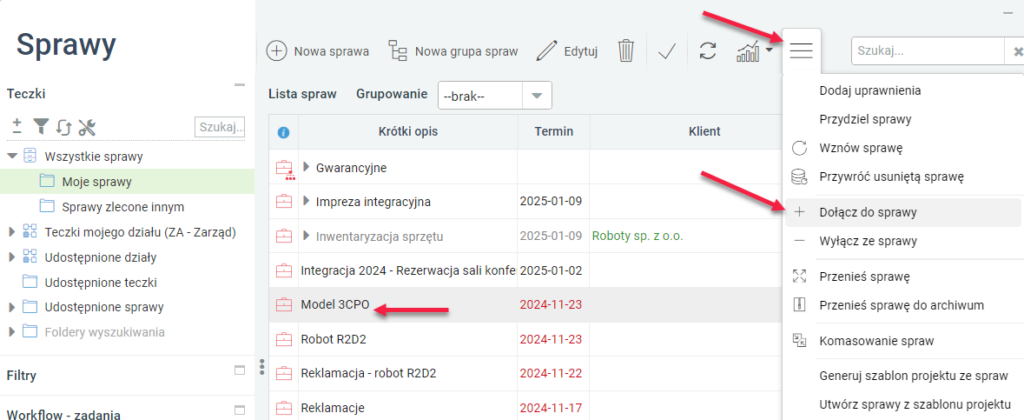Select the Model 3CPO row
This screenshot has width=1024, height=420.
click(525, 304)
